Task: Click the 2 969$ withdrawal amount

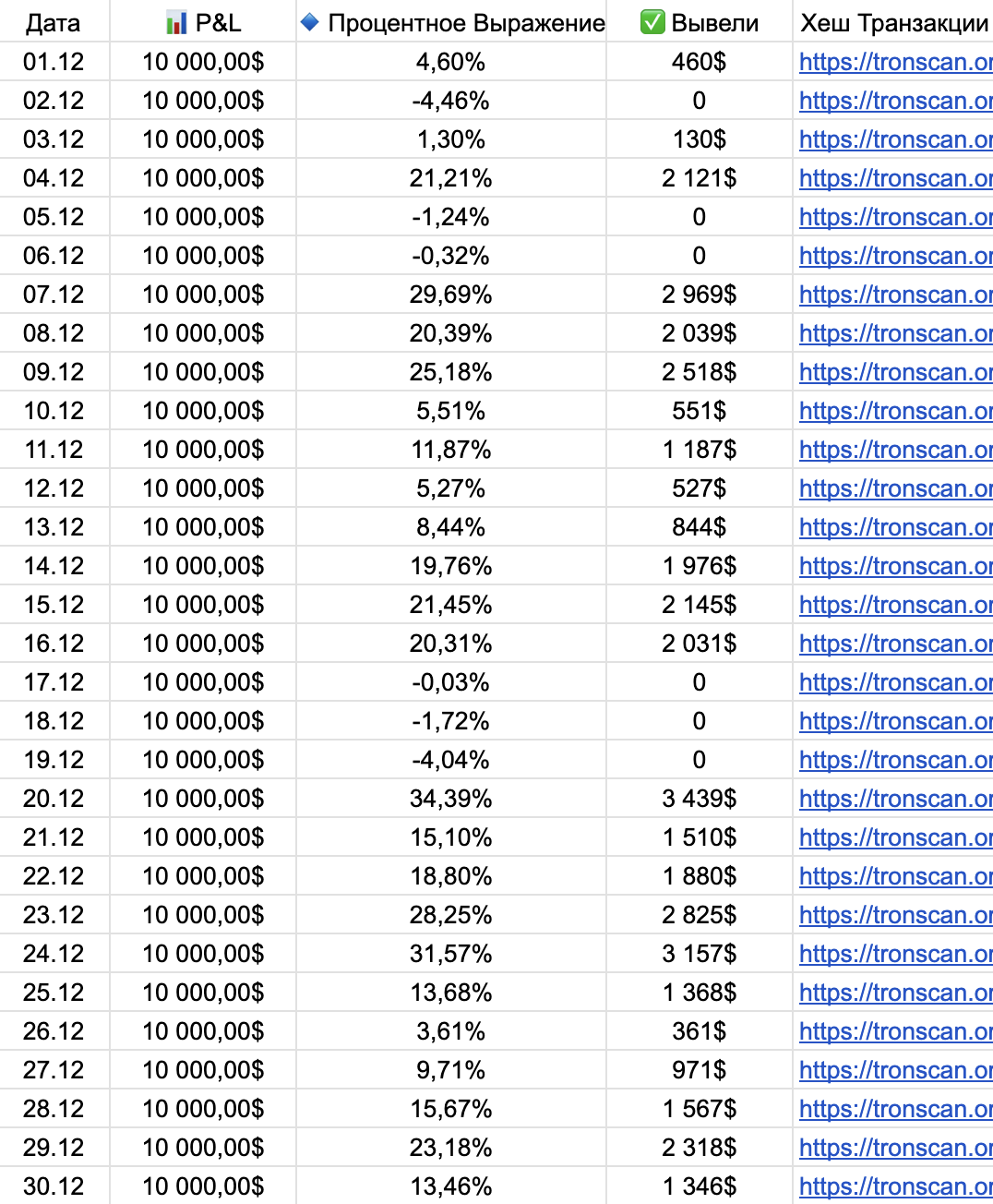Action: coord(699,295)
